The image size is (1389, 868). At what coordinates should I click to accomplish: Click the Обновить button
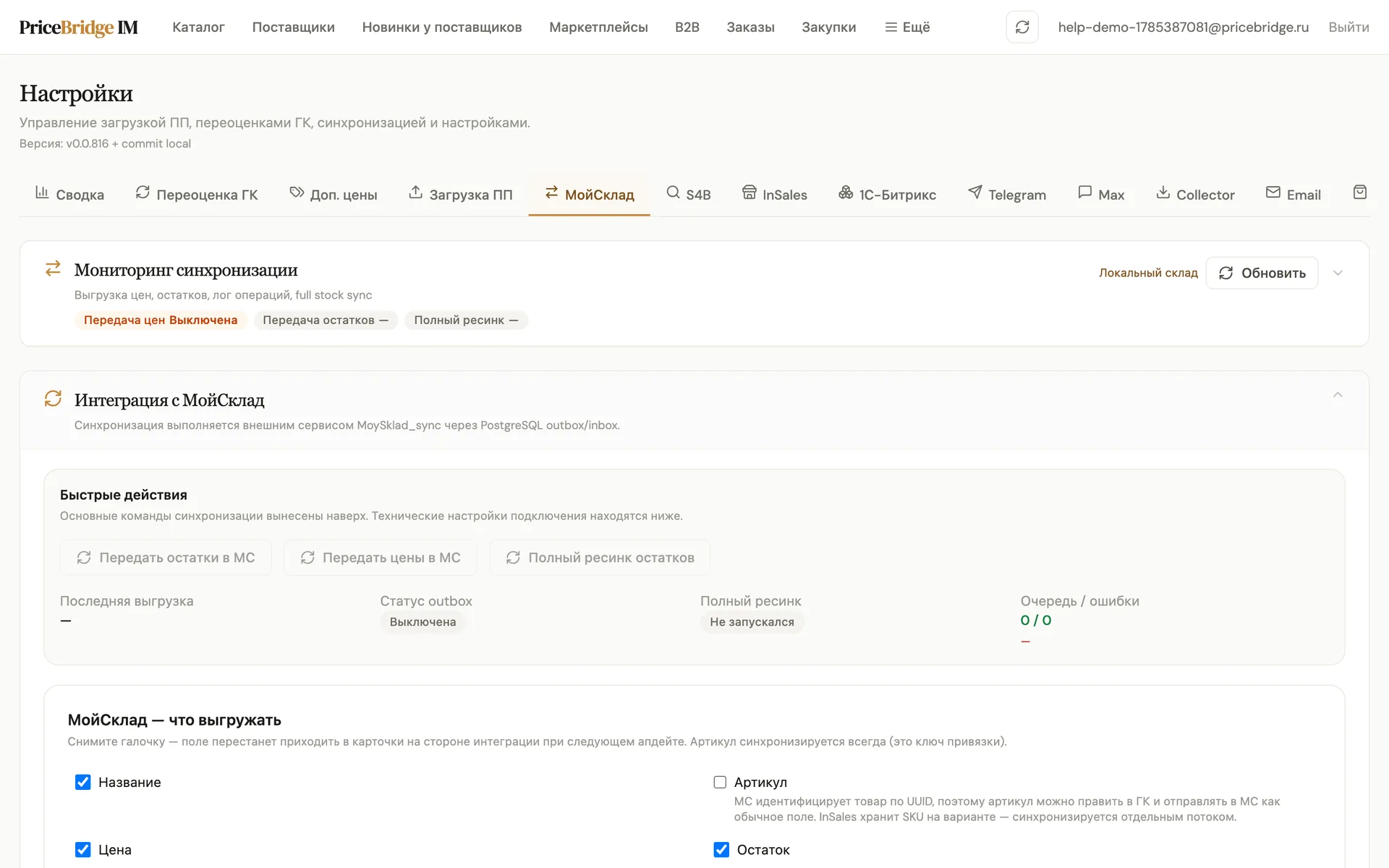pyautogui.click(x=1262, y=273)
